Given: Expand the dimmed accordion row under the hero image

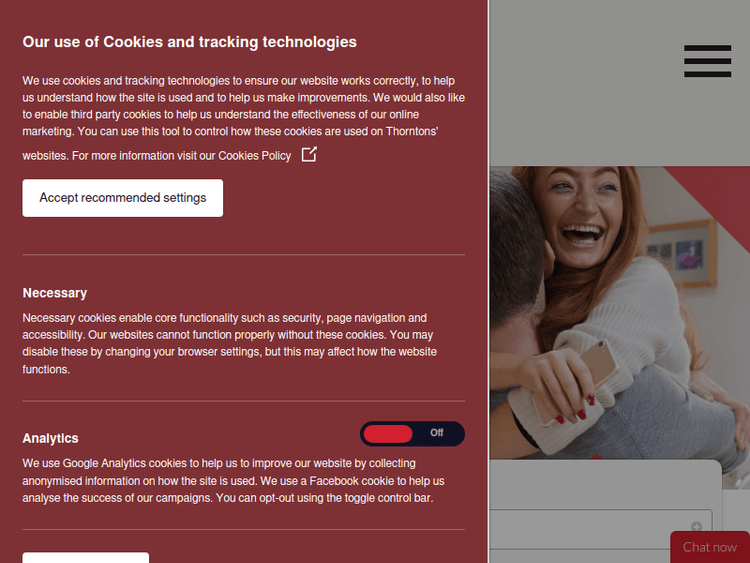Looking at the screenshot, I should pyautogui.click(x=601, y=529).
